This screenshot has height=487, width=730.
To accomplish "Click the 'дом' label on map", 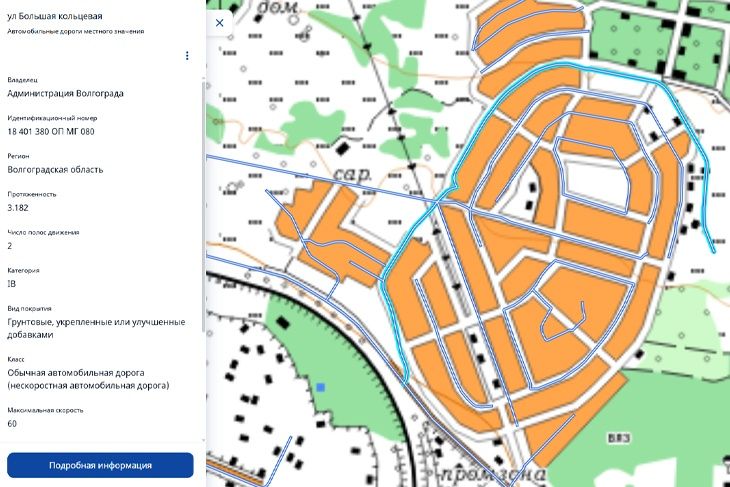I will pyautogui.click(x=276, y=9).
